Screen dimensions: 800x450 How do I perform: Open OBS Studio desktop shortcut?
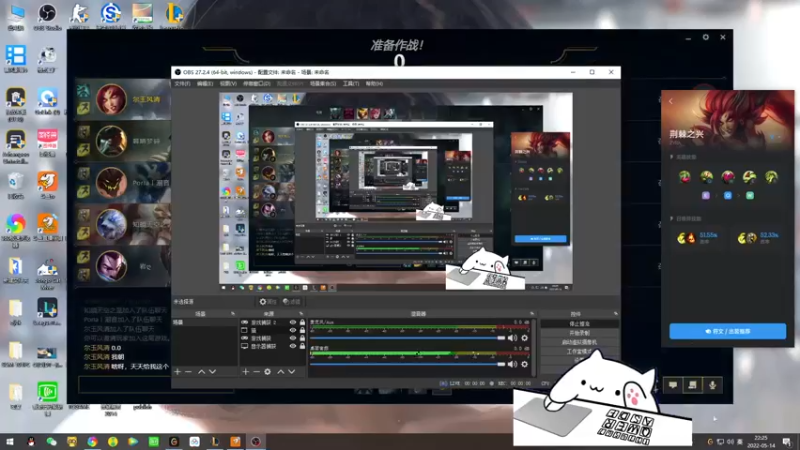pos(47,17)
